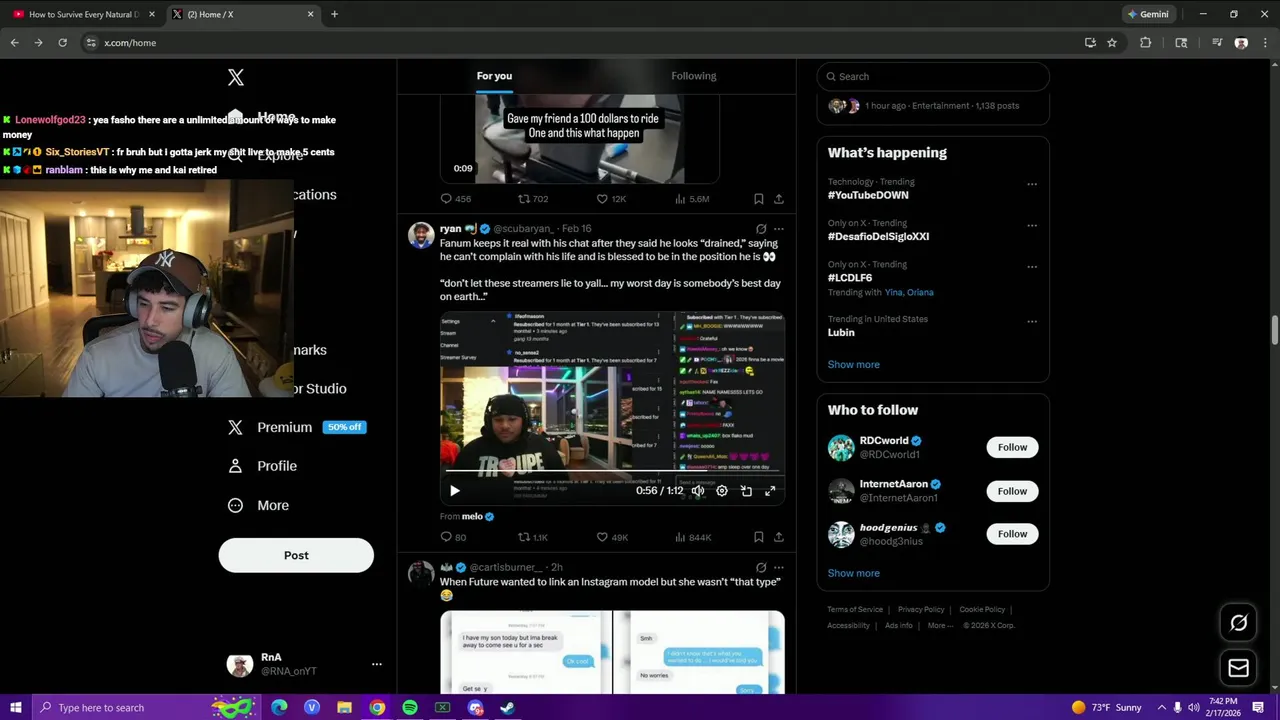Open Profile in the sidebar
Screen dimensions: 1280x720
tap(262, 466)
